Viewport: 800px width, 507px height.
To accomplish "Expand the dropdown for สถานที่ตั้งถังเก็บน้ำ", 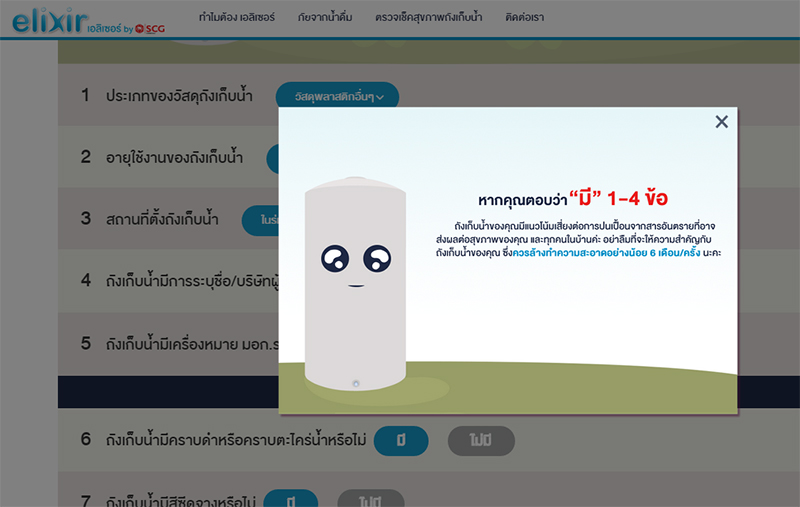I will click(261, 219).
